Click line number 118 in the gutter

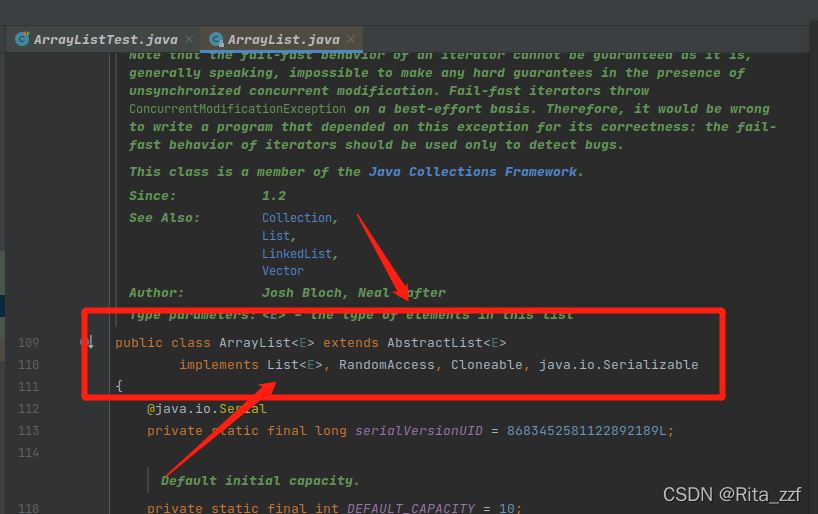29,508
